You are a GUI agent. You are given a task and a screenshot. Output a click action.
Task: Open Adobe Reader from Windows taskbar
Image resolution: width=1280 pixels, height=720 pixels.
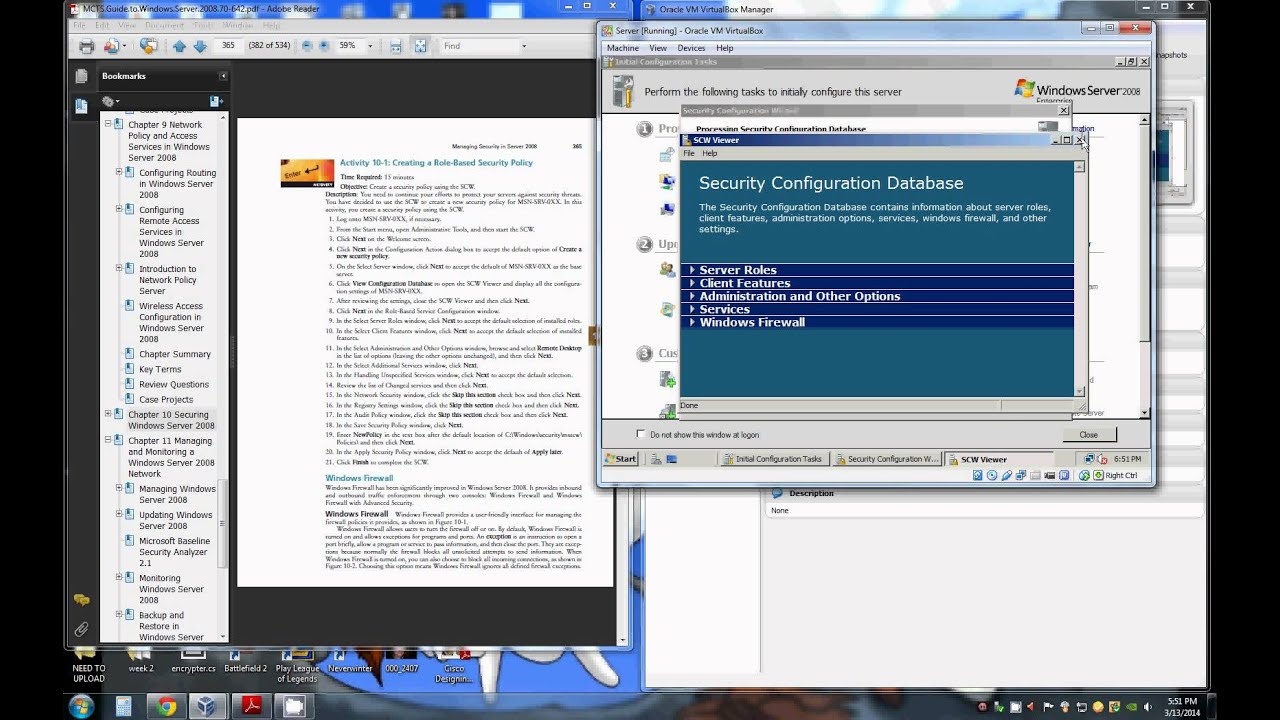click(x=251, y=706)
